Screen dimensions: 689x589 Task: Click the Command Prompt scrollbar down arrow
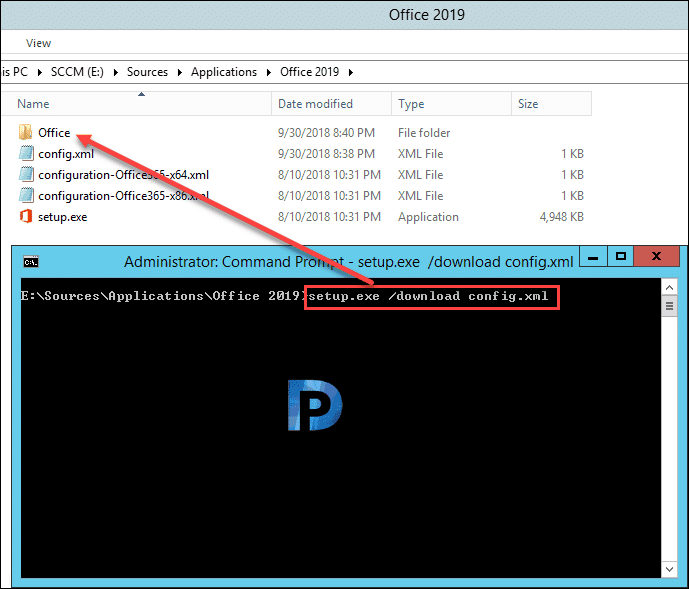coord(669,569)
